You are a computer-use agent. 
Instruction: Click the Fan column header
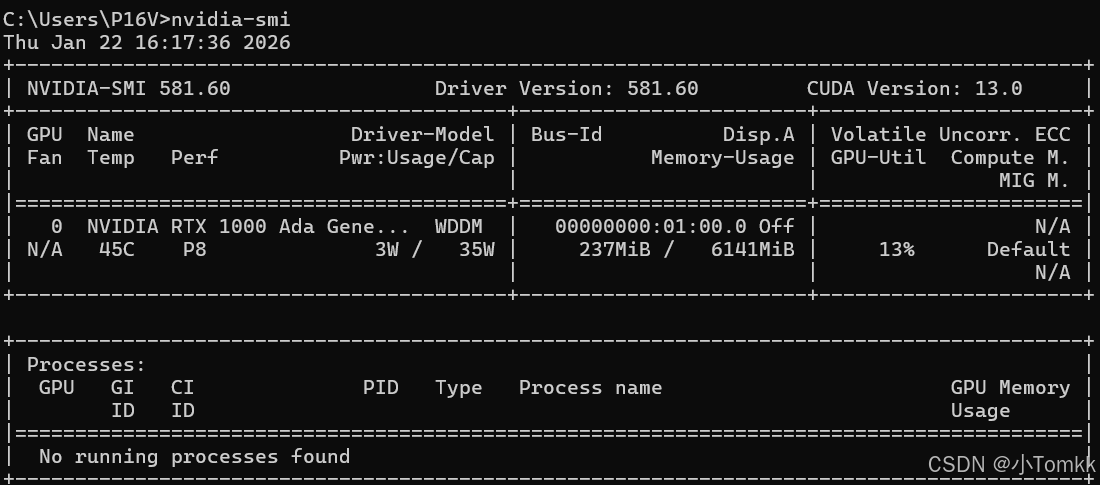44,157
